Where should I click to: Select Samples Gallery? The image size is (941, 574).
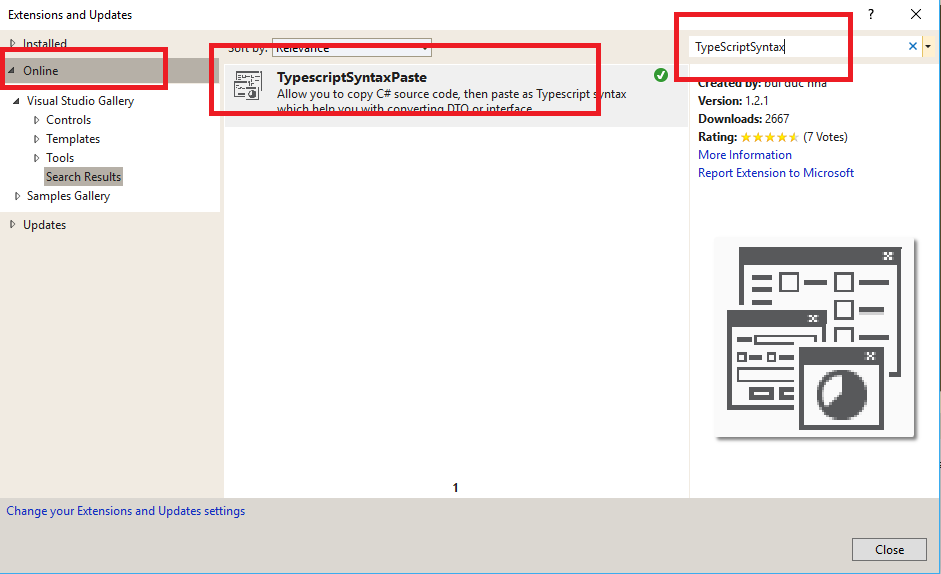pyautogui.click(x=68, y=196)
